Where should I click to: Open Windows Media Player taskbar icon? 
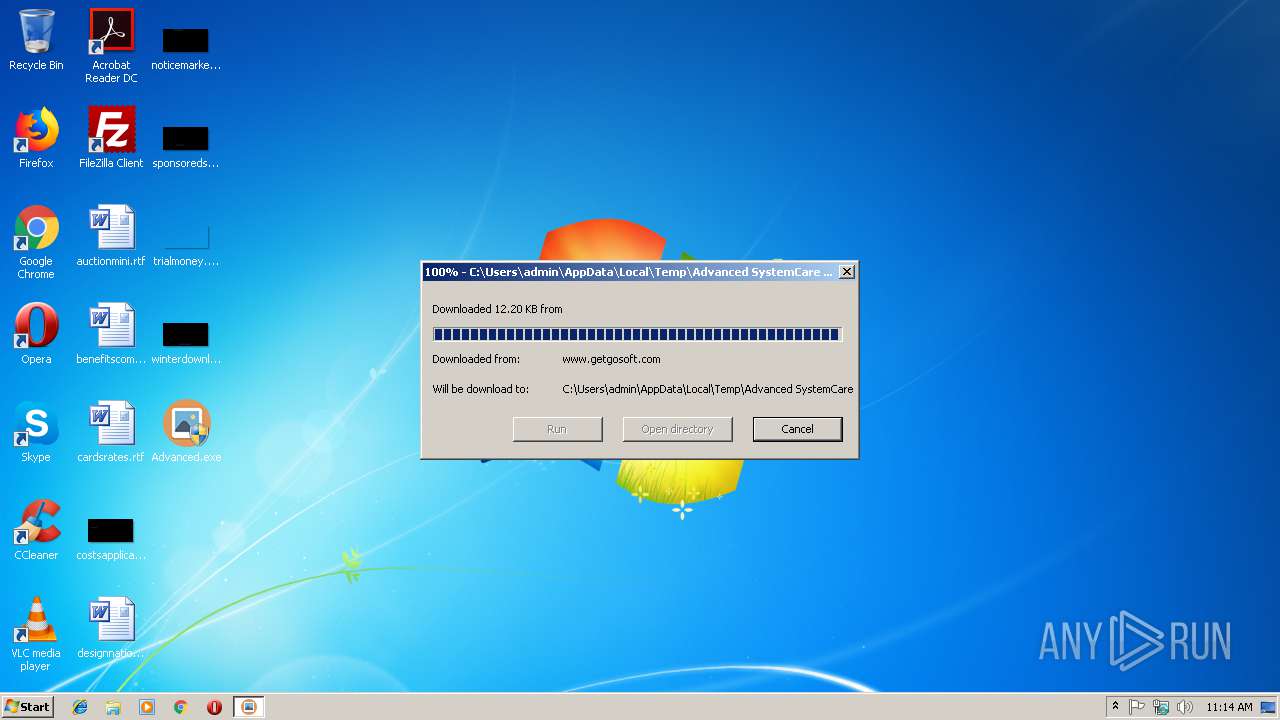click(147, 707)
